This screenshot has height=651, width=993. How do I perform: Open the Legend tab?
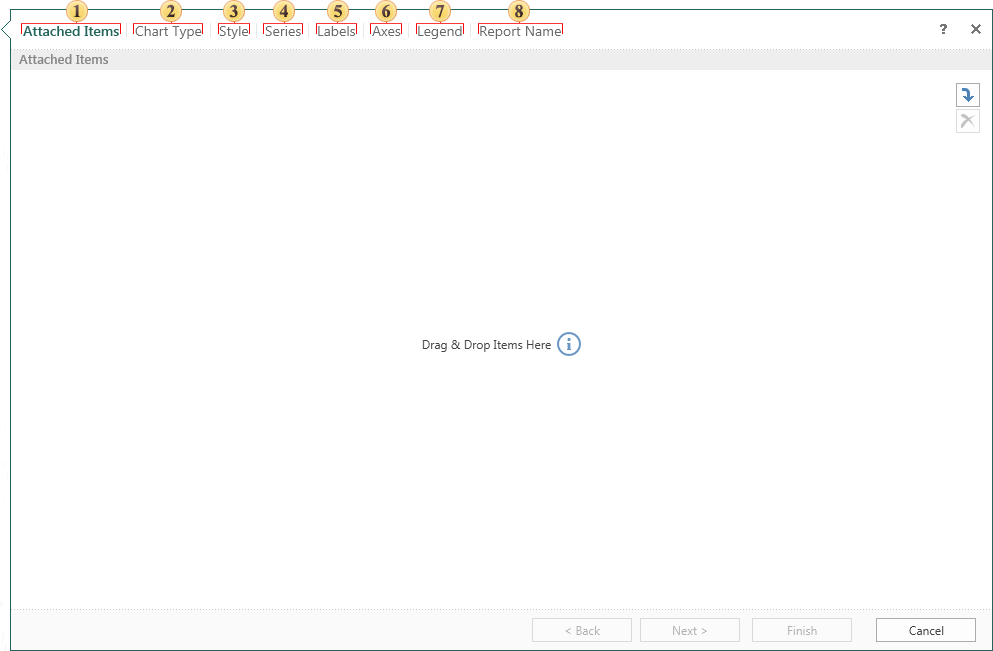(x=440, y=31)
